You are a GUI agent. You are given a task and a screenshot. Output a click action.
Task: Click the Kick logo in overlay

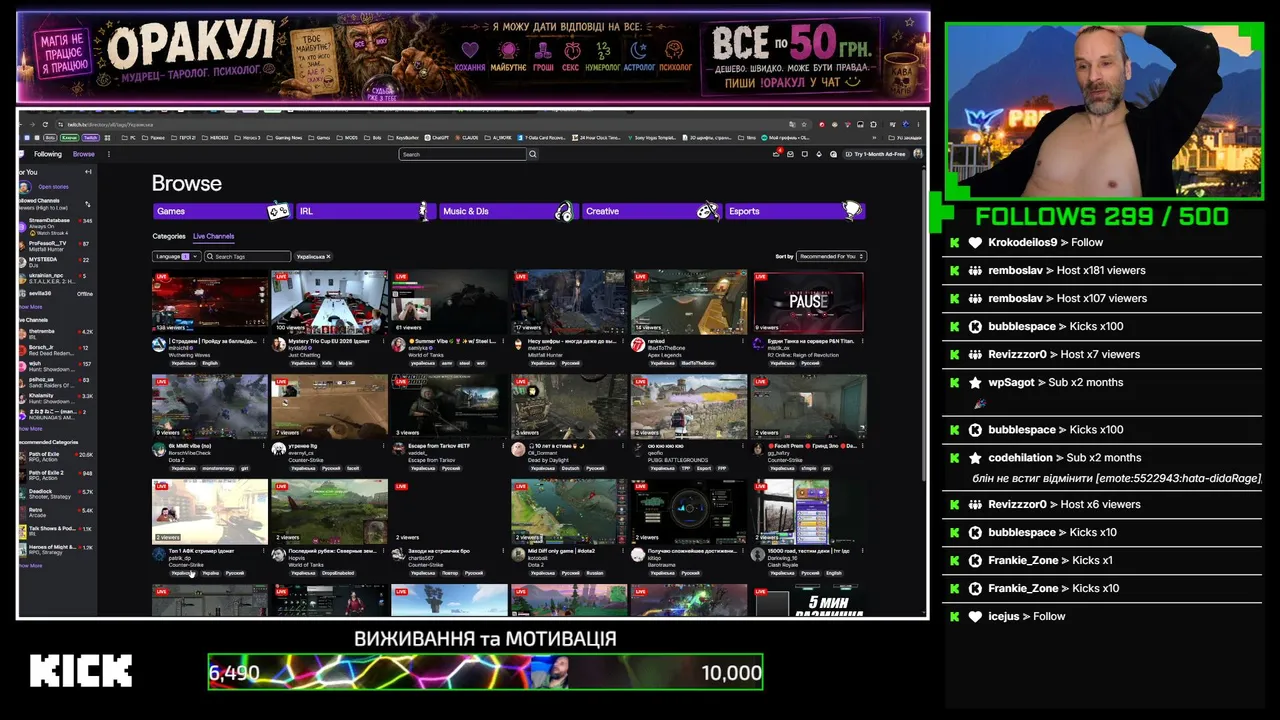[81, 671]
